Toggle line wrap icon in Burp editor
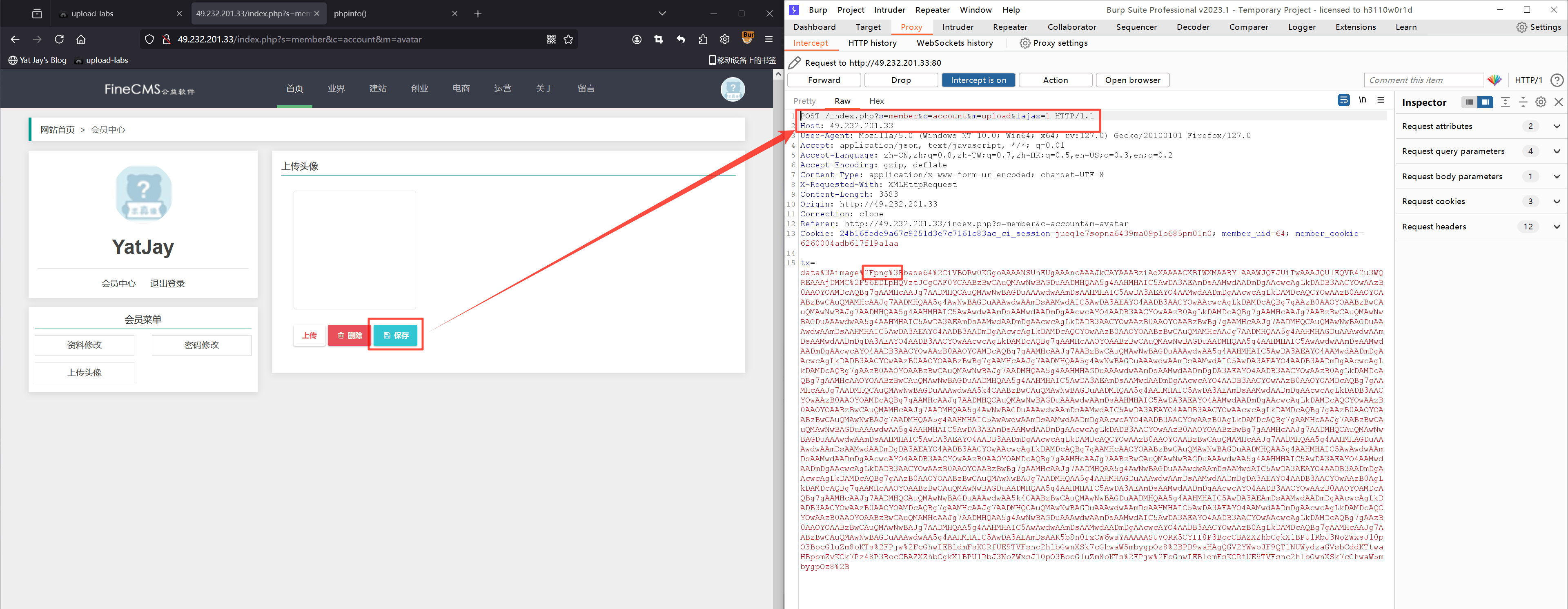Screen dimensions: 1568x609 coord(1343,100)
